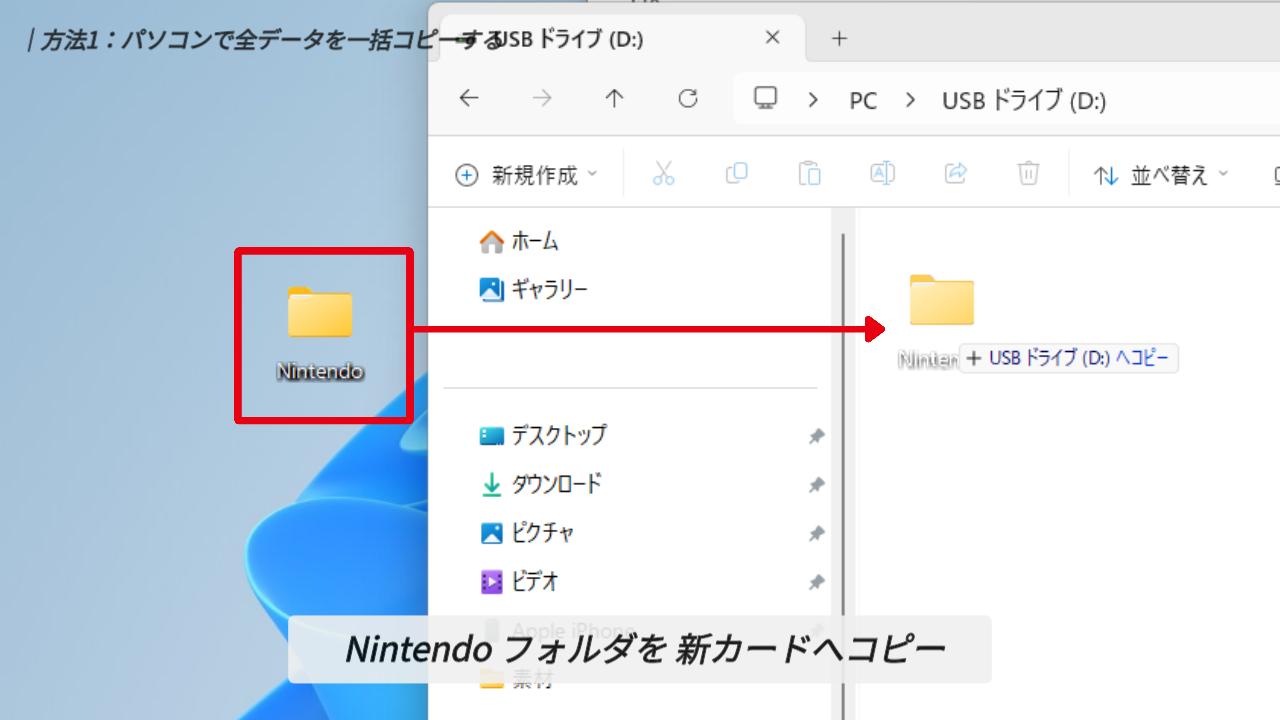
Task: Click the Rename icon in toolbar
Action: [x=882, y=174]
